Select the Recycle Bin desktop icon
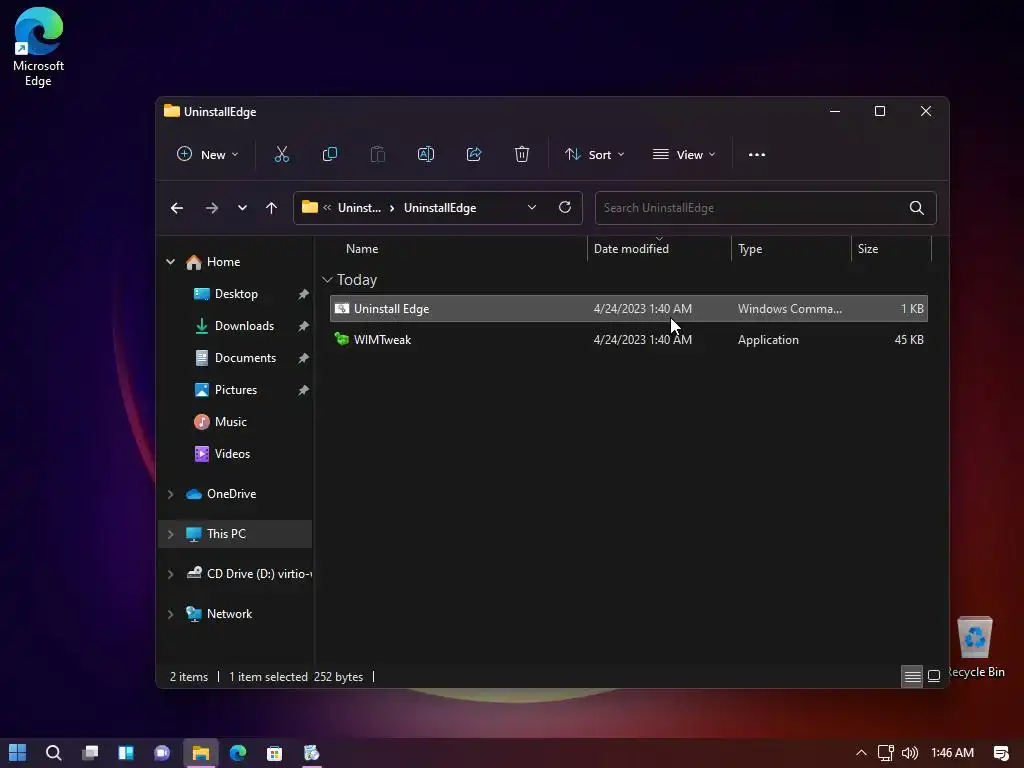Screen dimensions: 1024x768 [x=976, y=647]
